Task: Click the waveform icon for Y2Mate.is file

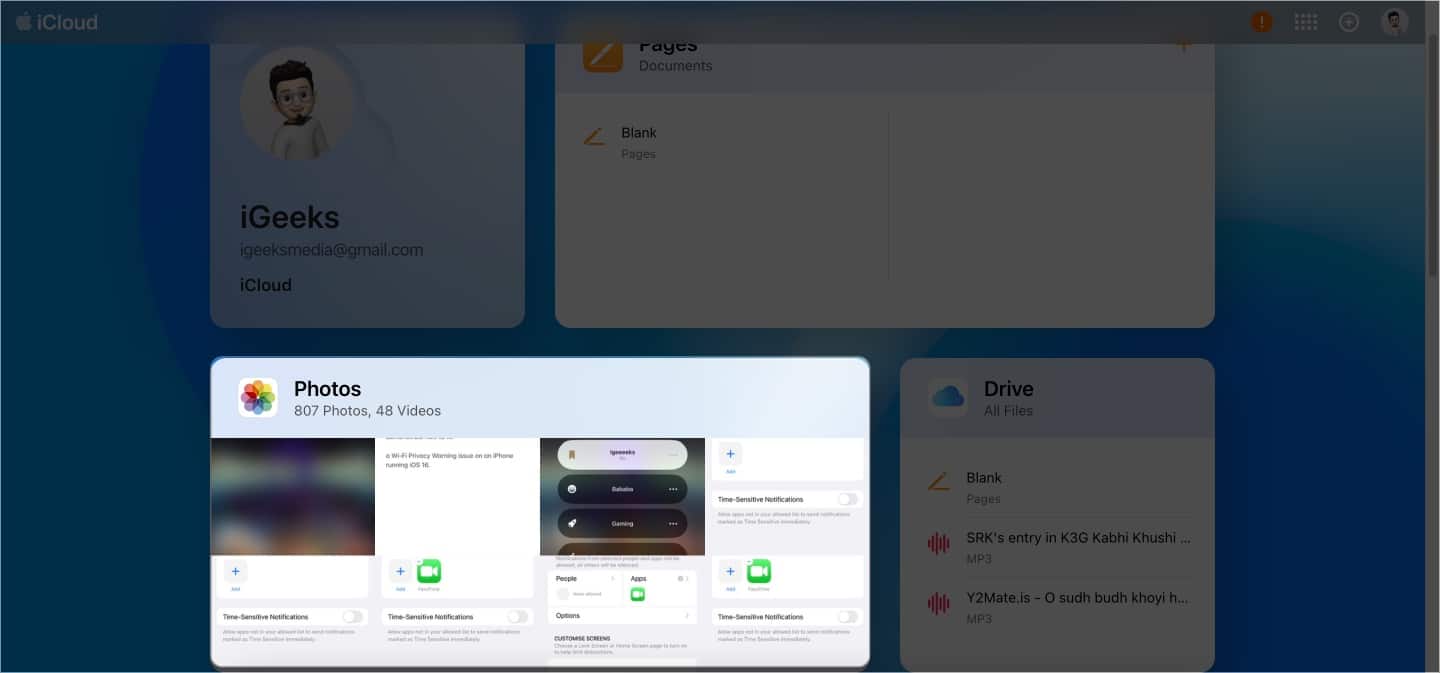Action: pyautogui.click(x=938, y=603)
